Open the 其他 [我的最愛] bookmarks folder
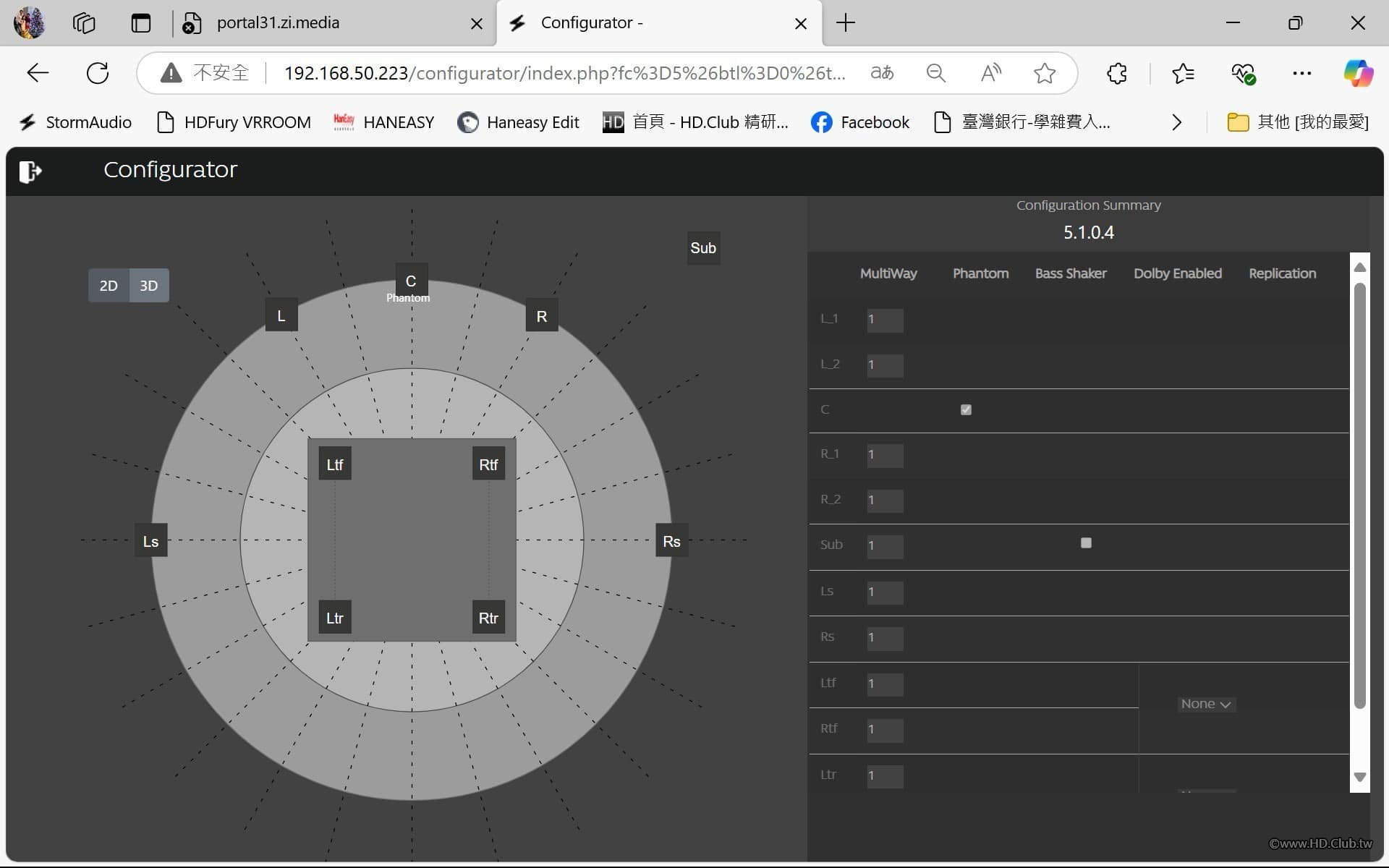 coord(1298,122)
